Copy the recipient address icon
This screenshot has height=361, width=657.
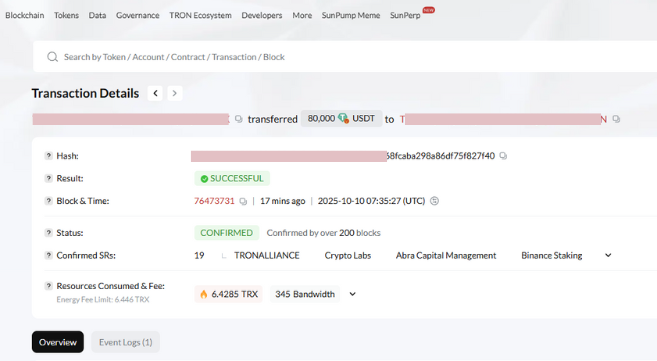[616, 119]
